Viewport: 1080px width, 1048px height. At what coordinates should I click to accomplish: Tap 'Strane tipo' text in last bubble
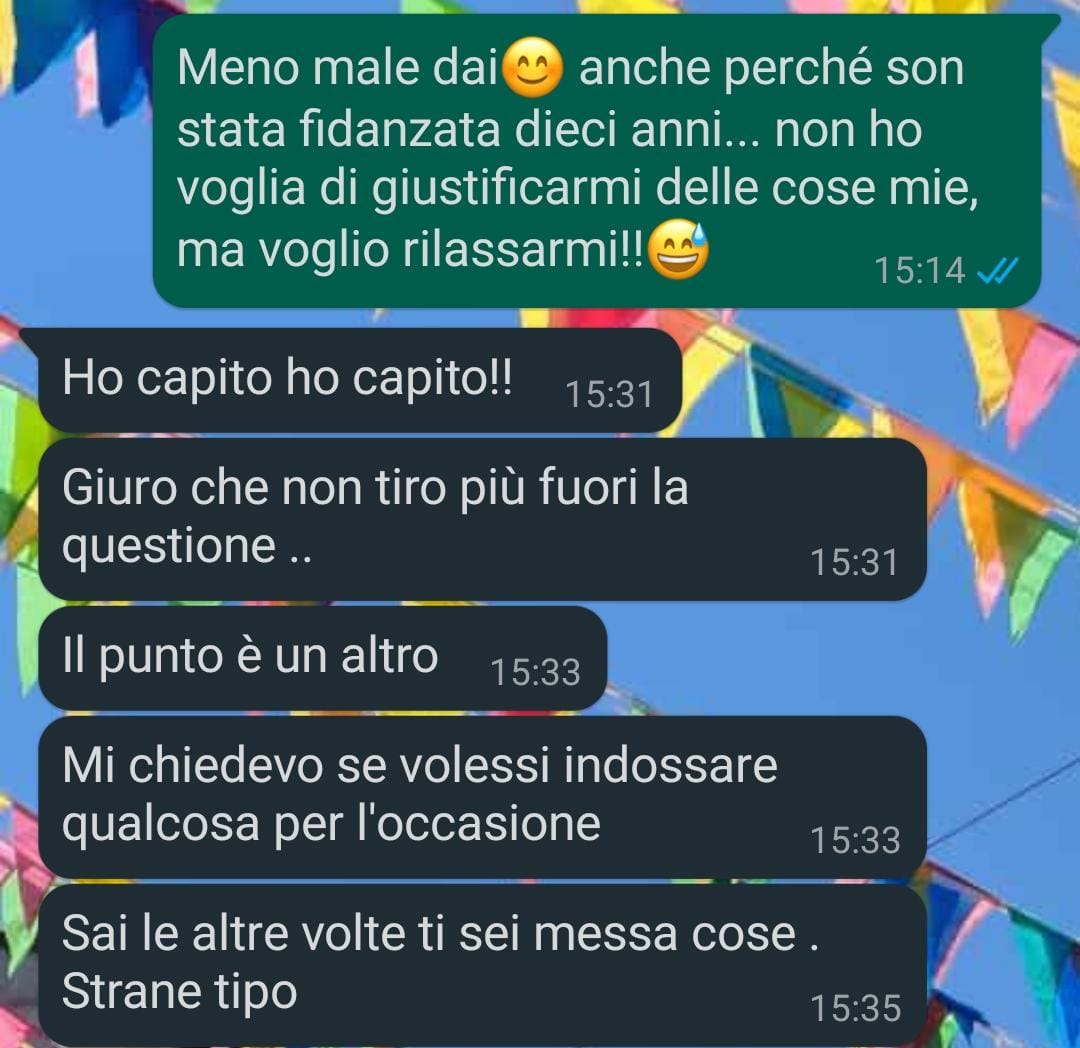(x=179, y=992)
